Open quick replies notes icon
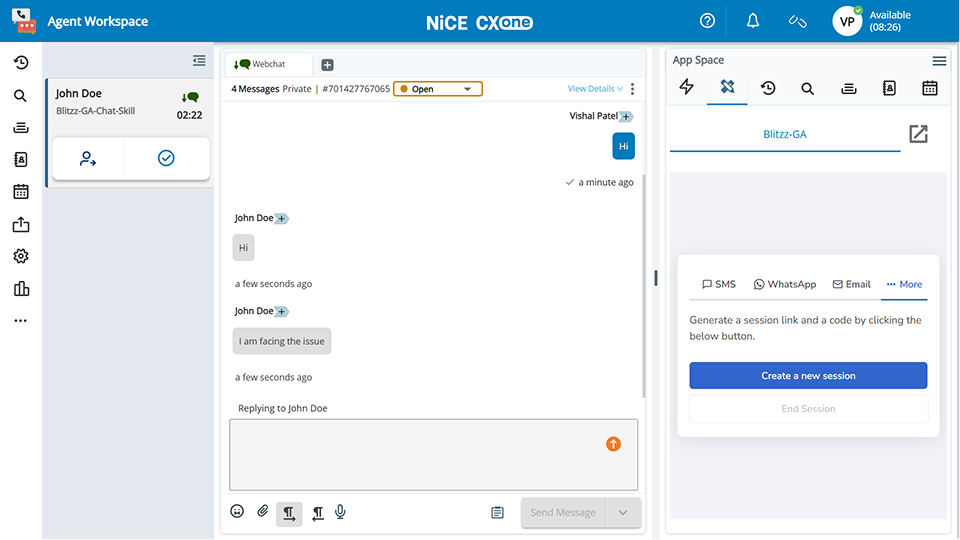 497,512
